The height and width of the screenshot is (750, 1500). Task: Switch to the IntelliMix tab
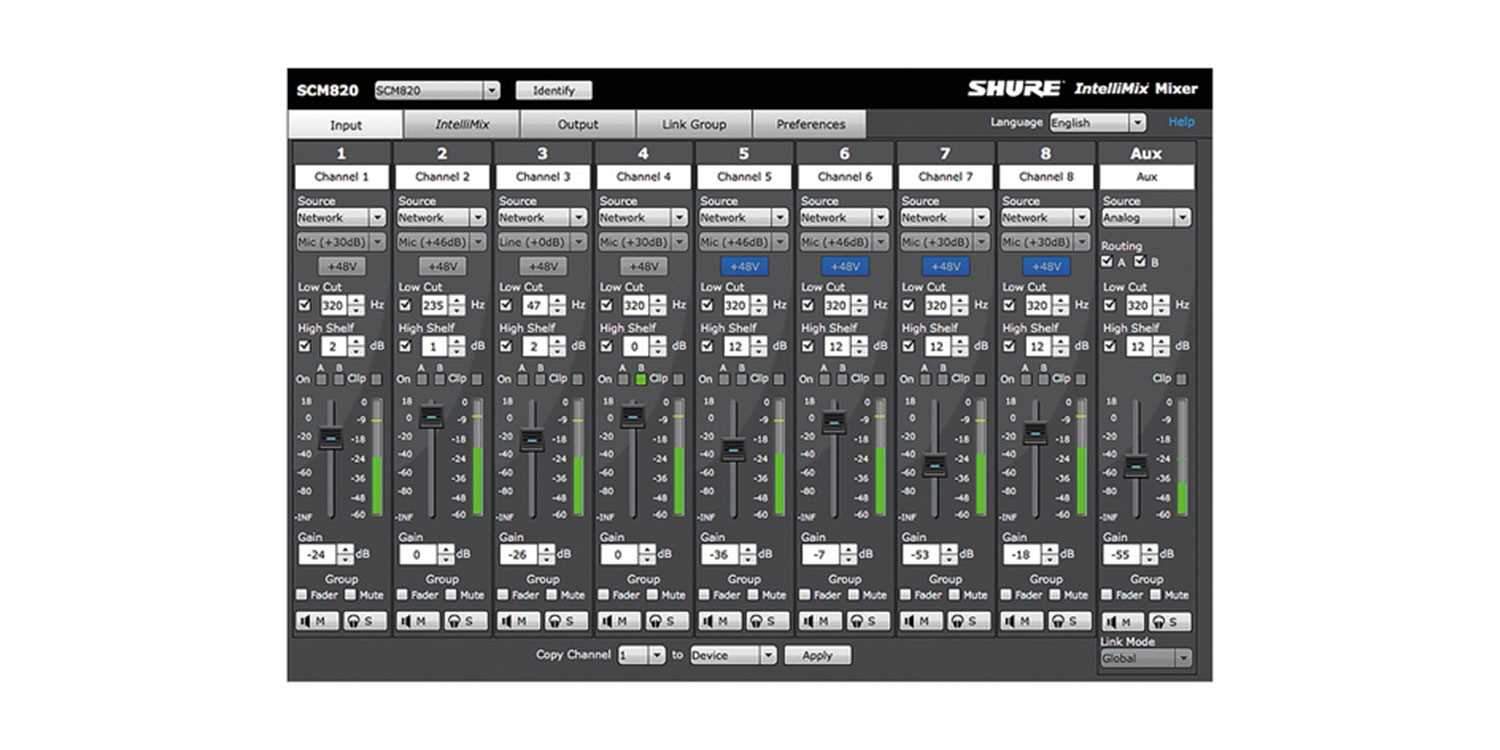coord(462,125)
